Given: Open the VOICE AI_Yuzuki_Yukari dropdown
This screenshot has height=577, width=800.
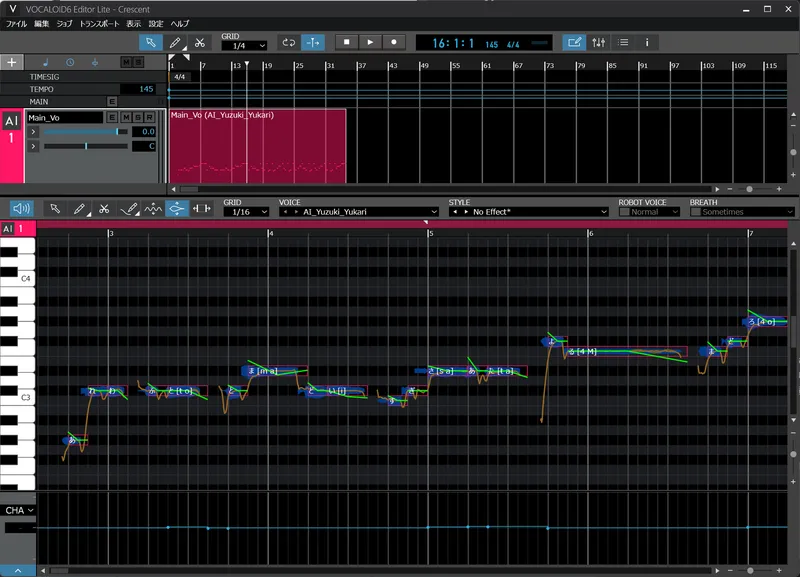Looking at the screenshot, I should [x=359, y=212].
